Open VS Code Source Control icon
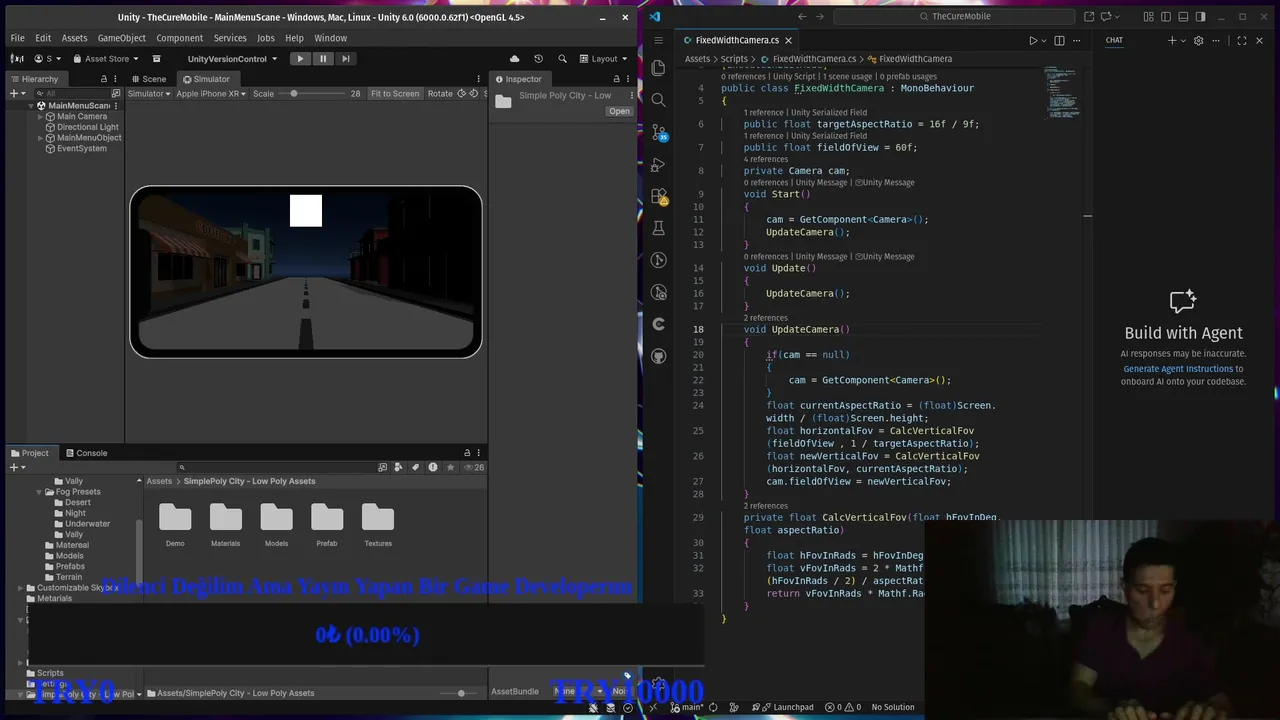Image resolution: width=1280 pixels, height=720 pixels. point(658,132)
